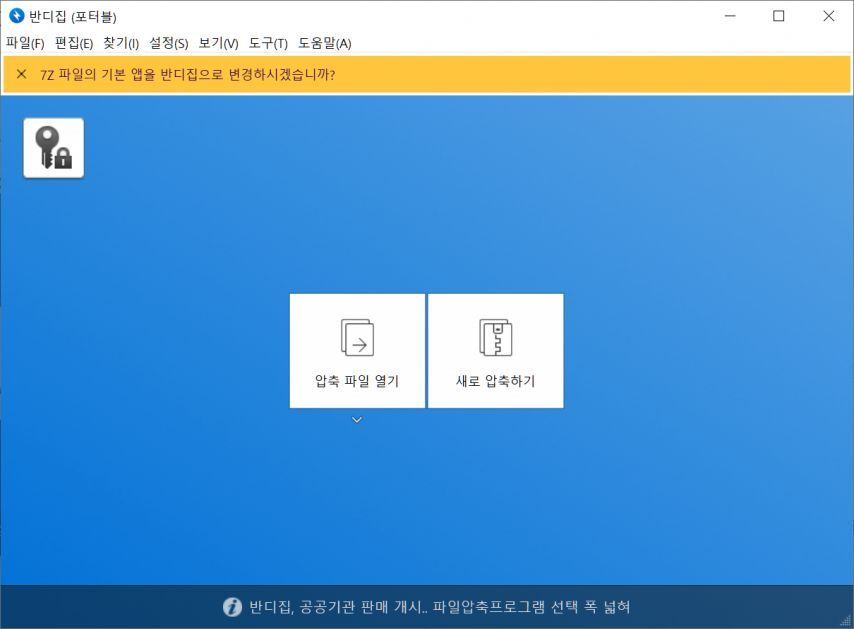Open the 편집(E) menu
This screenshot has width=854, height=629.
pos(74,43)
